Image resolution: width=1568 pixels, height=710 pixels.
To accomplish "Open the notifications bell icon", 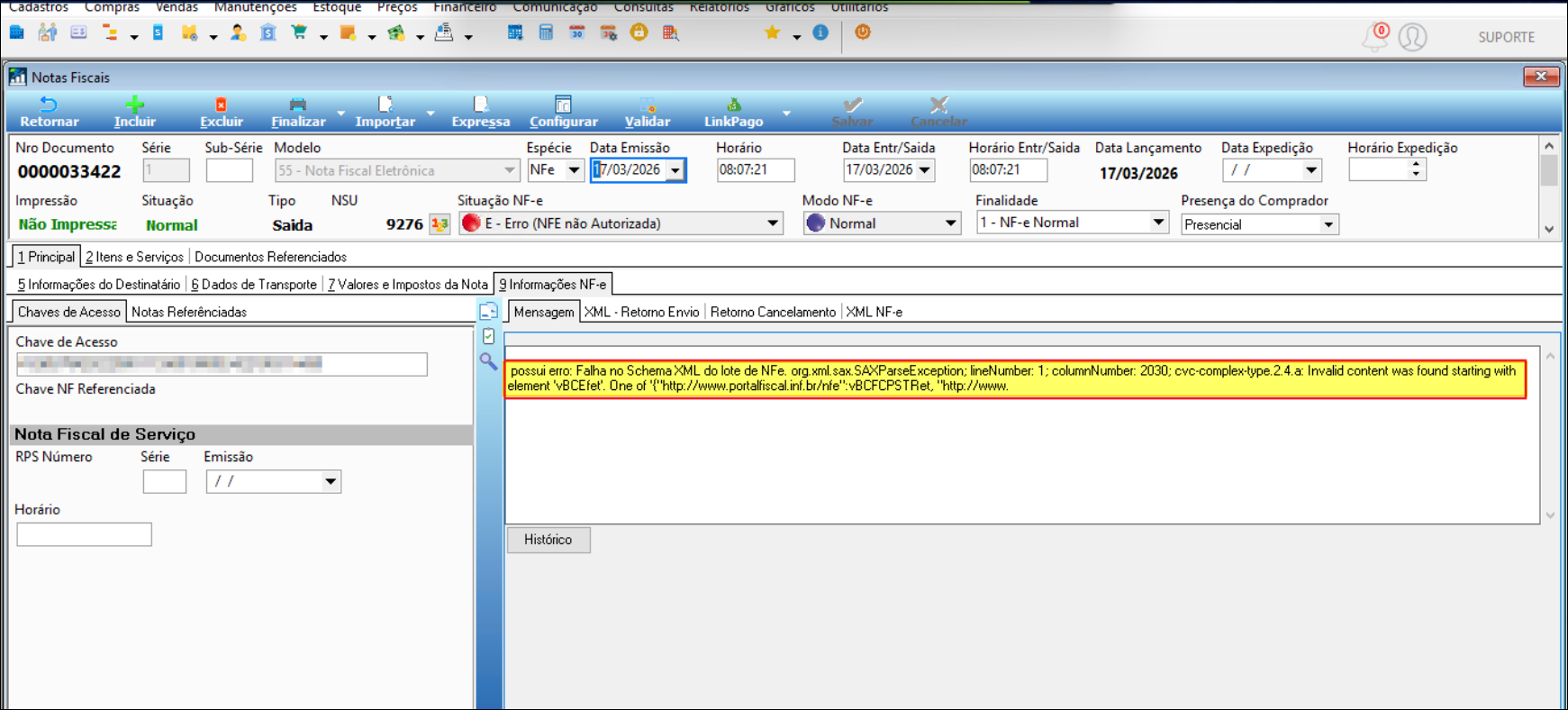I will click(1374, 38).
